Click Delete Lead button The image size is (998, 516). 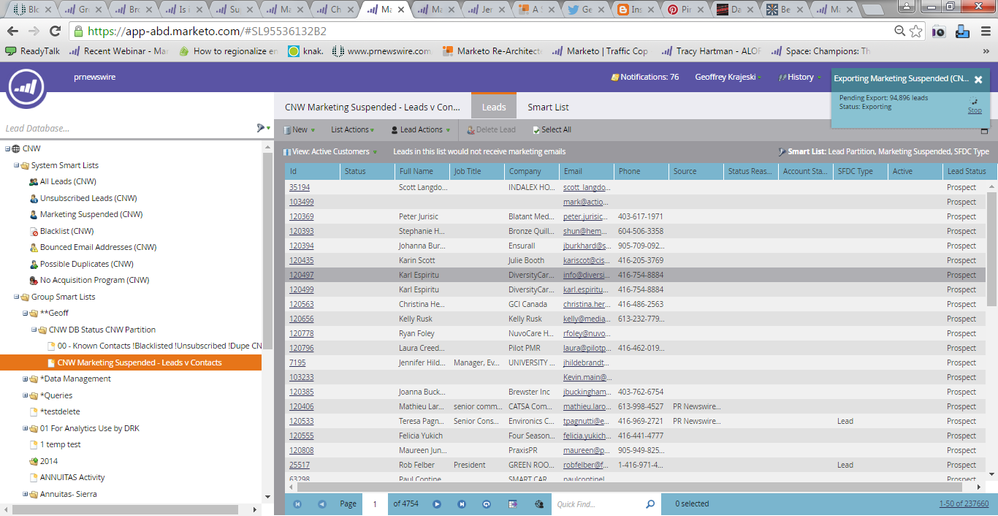click(491, 130)
